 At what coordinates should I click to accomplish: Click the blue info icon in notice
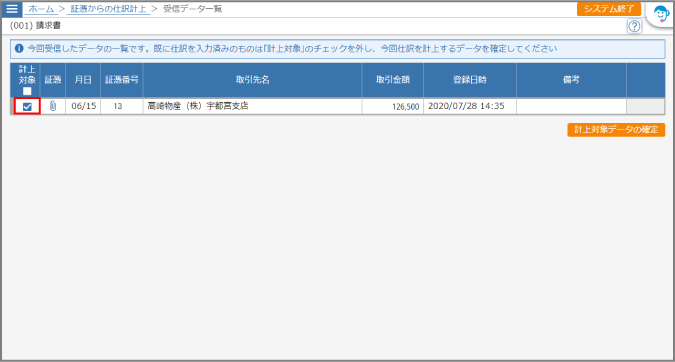click(19, 48)
